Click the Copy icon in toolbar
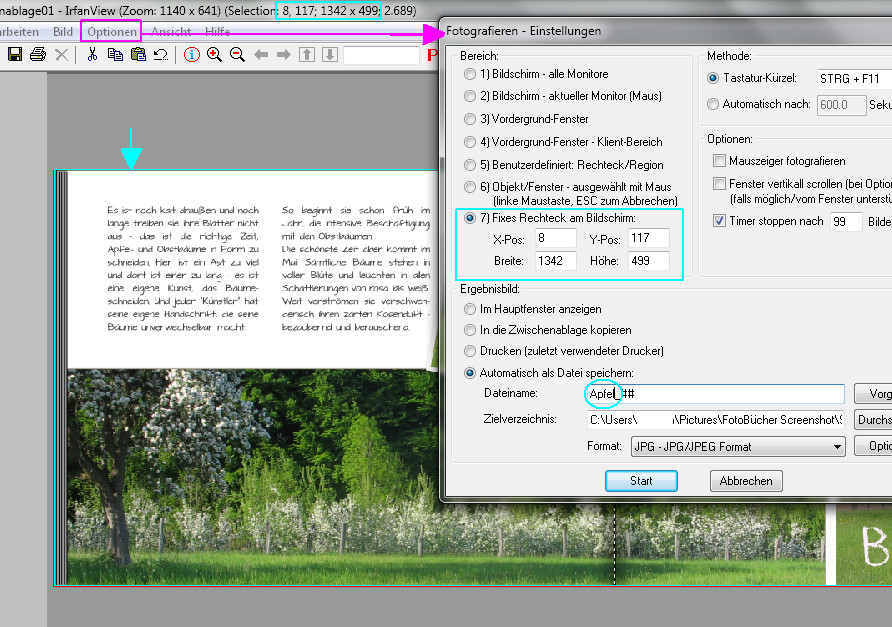This screenshot has width=892, height=627. tap(115, 55)
